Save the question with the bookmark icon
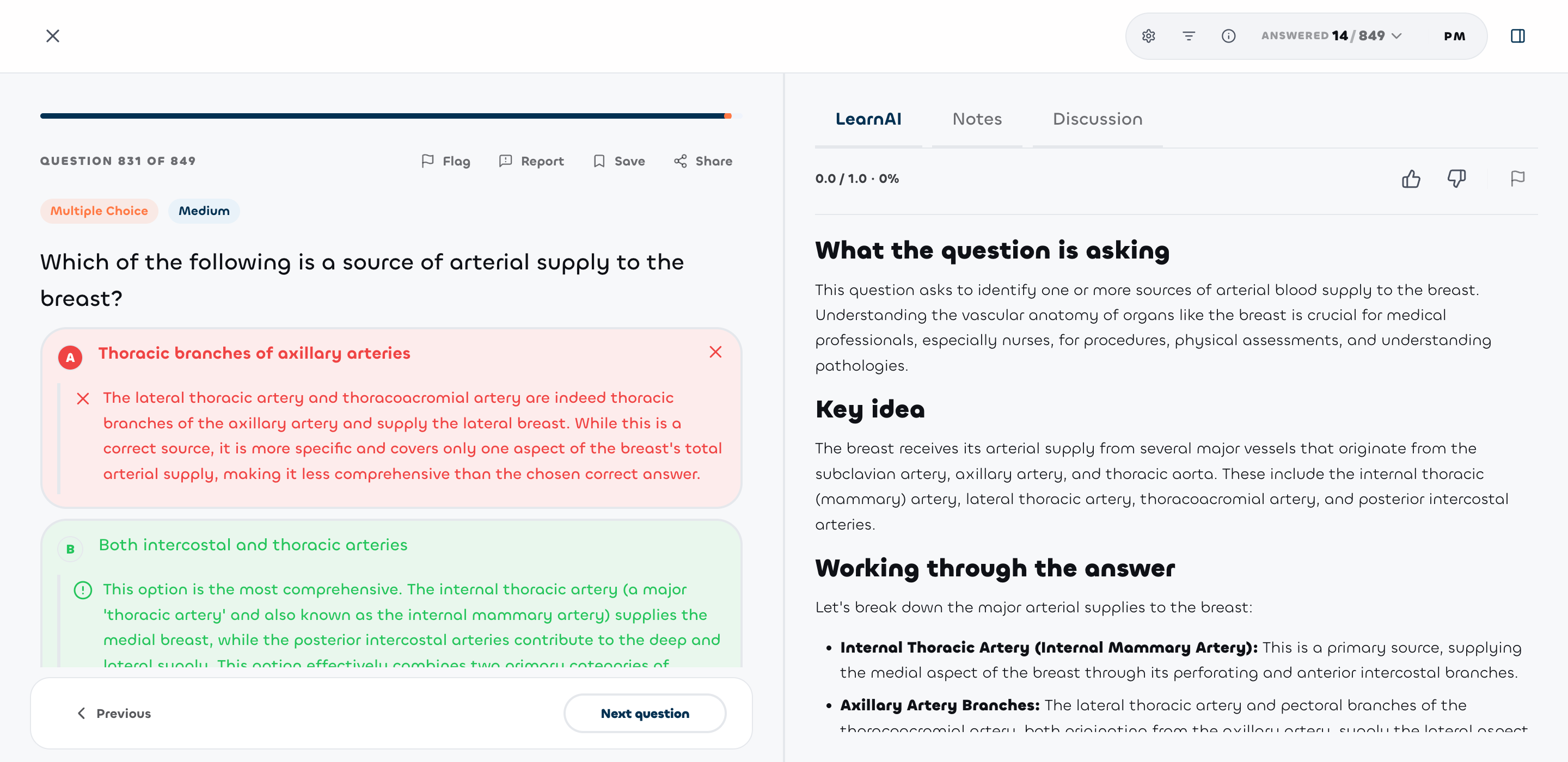This screenshot has width=1568, height=762. [619, 161]
